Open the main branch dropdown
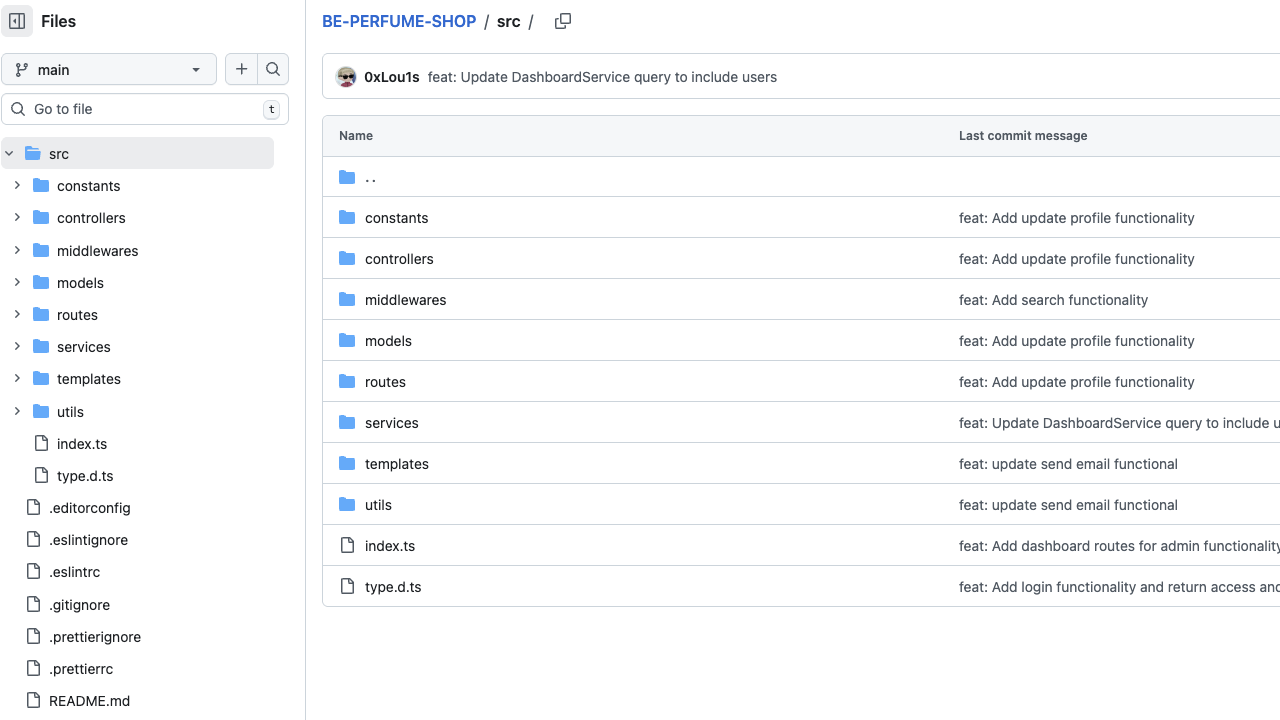The width and height of the screenshot is (1280, 720). (109, 69)
